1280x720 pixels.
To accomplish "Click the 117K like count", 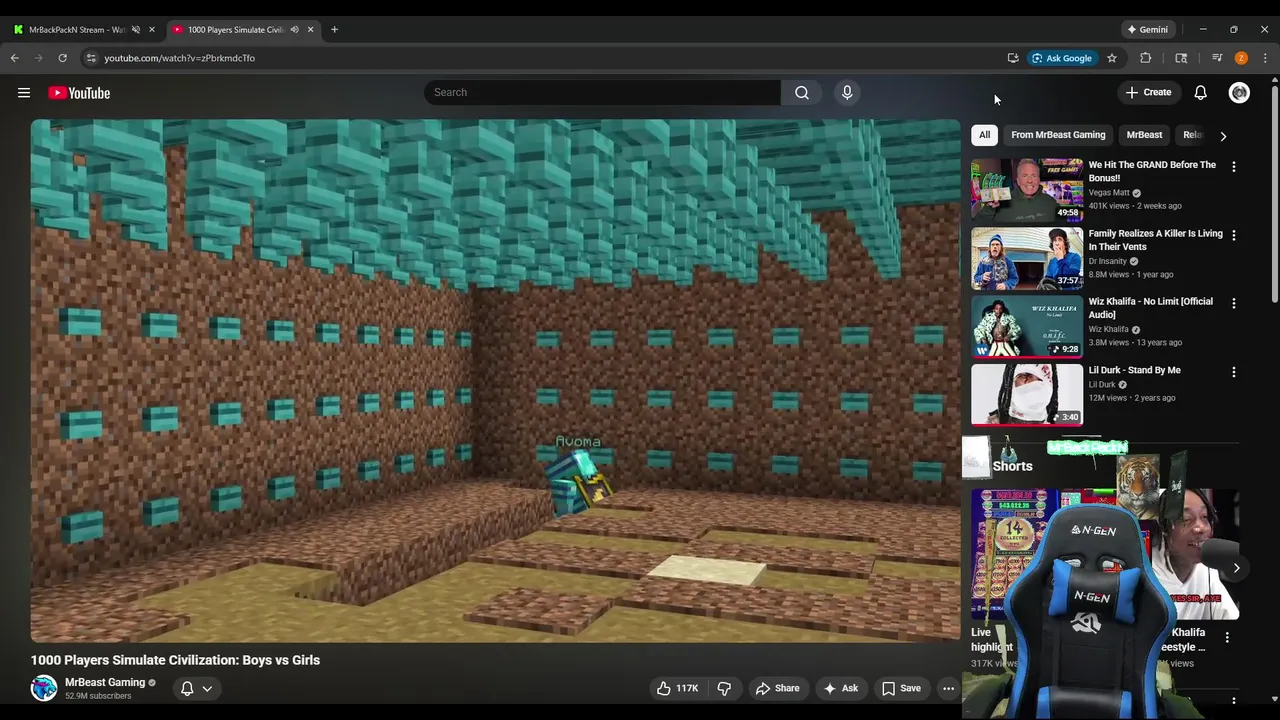I will (x=687, y=688).
